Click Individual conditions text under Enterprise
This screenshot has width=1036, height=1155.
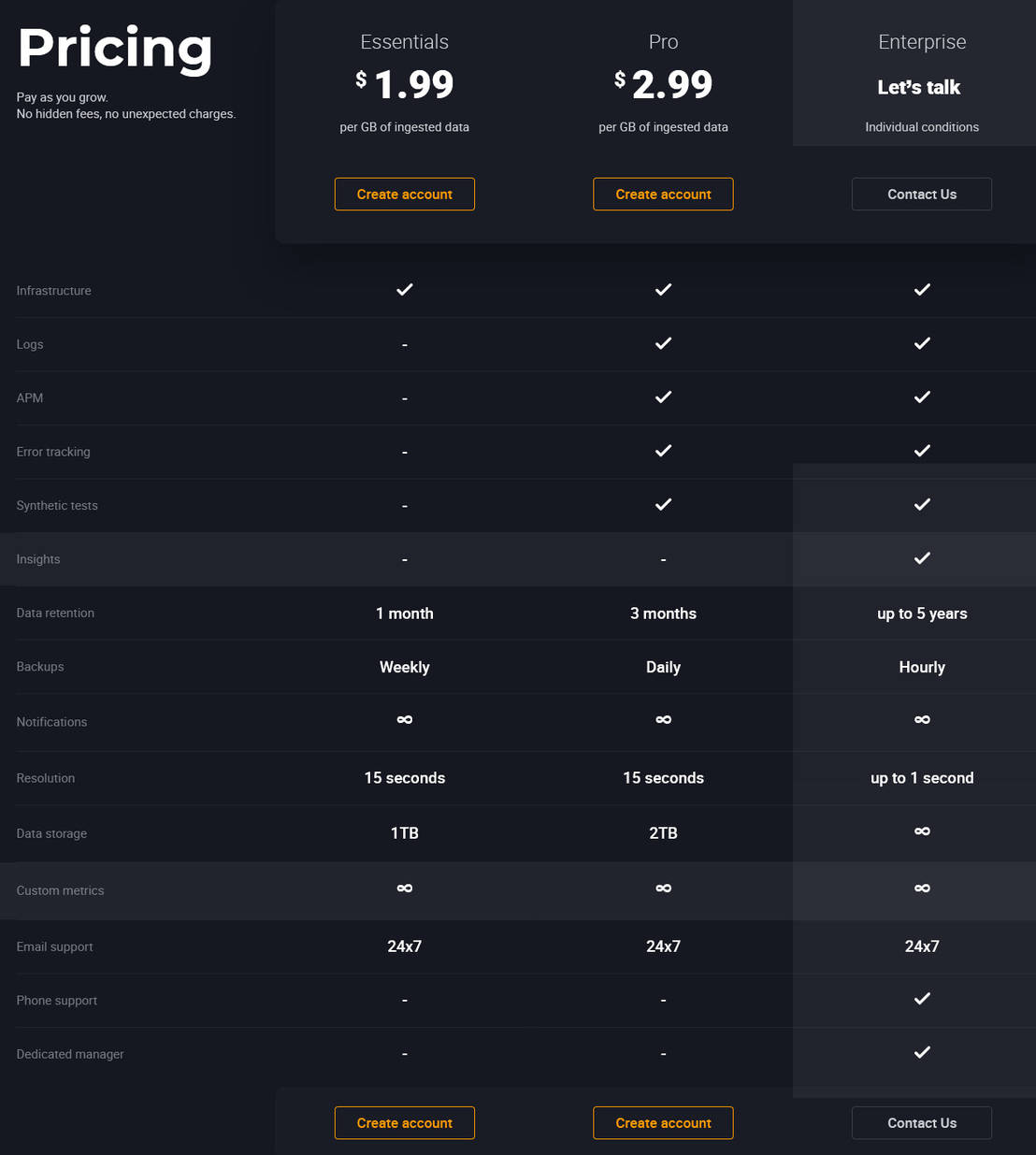tap(922, 127)
